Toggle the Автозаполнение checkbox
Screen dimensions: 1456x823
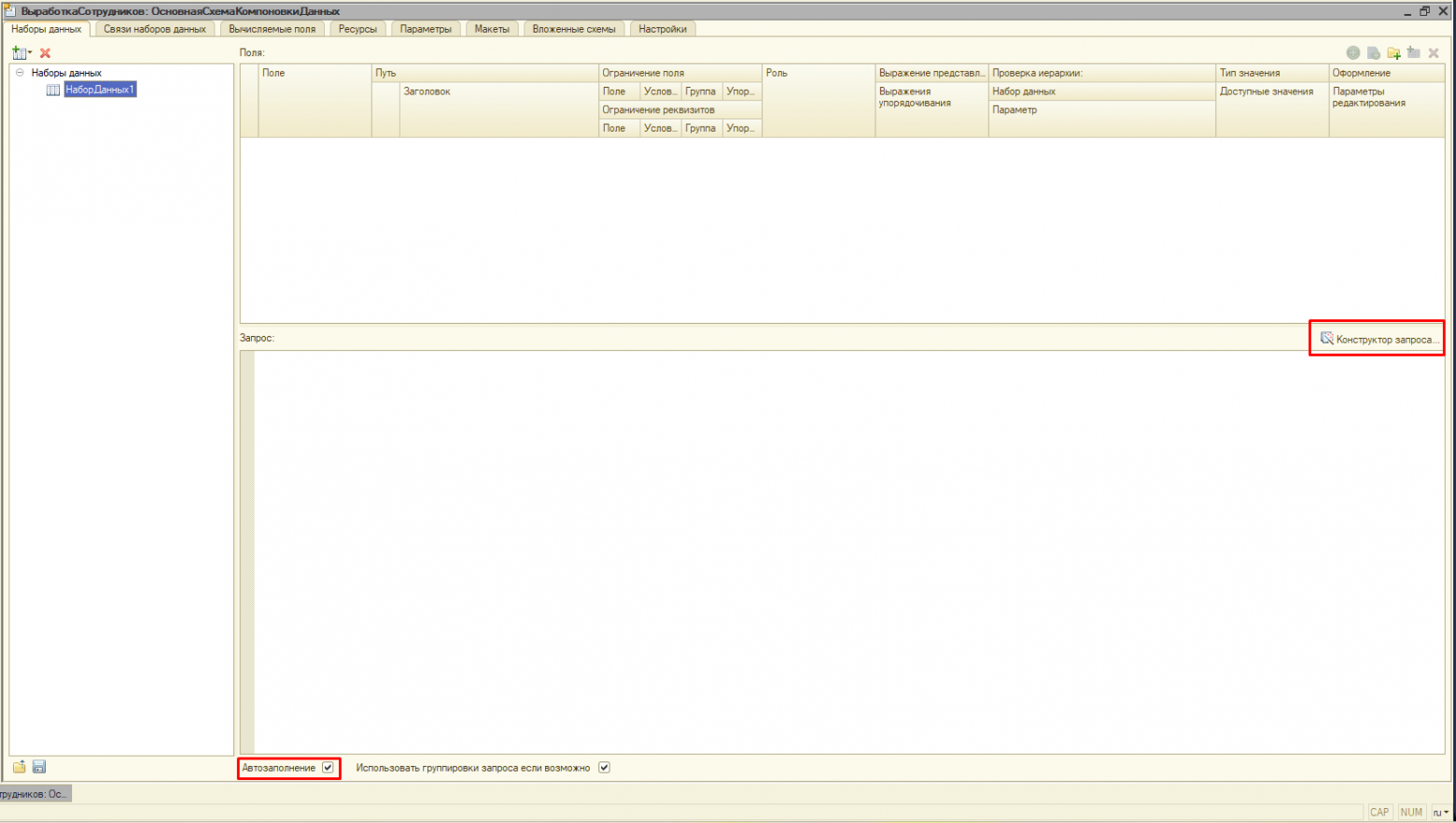[x=328, y=768]
